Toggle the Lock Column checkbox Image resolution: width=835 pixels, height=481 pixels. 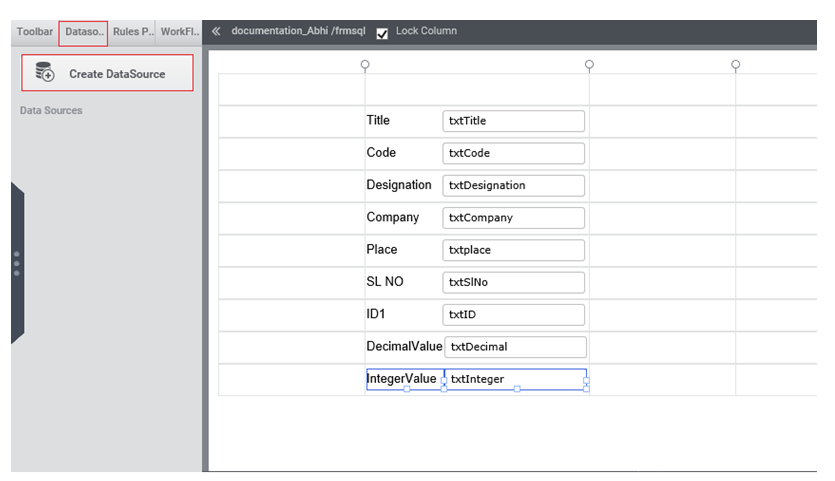click(x=382, y=34)
